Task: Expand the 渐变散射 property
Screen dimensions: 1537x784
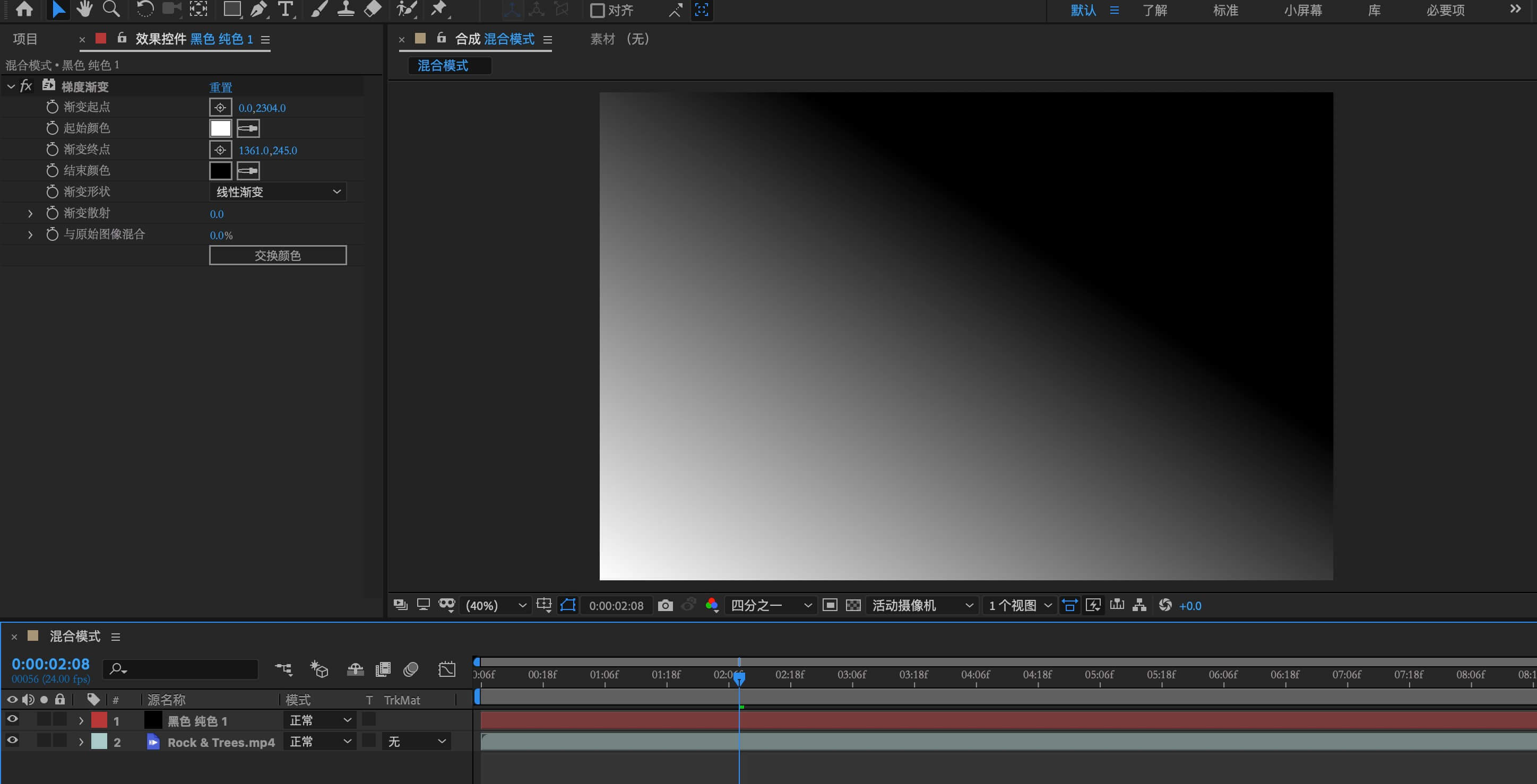Action: pyautogui.click(x=30, y=213)
